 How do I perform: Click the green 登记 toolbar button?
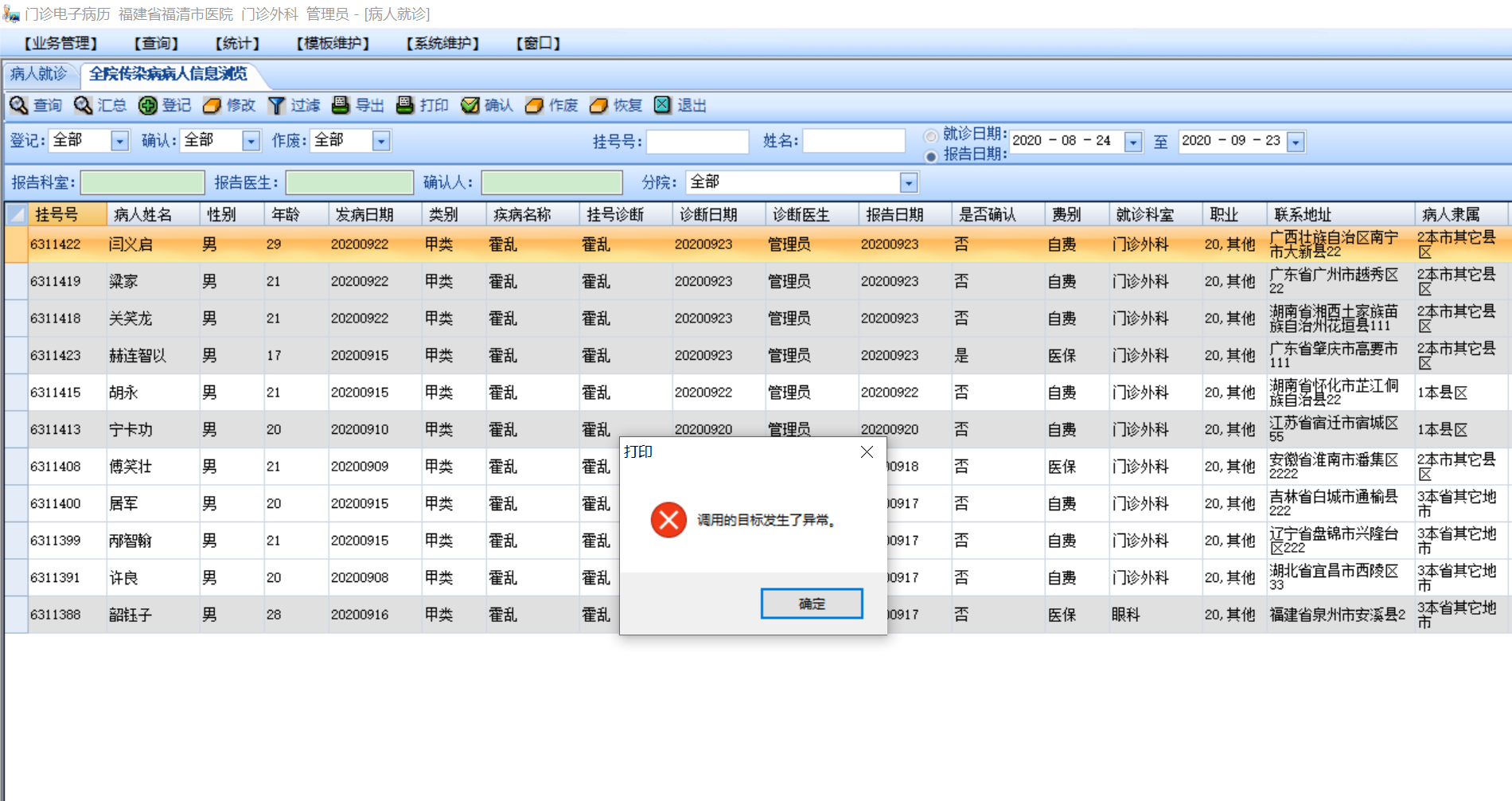[x=165, y=105]
